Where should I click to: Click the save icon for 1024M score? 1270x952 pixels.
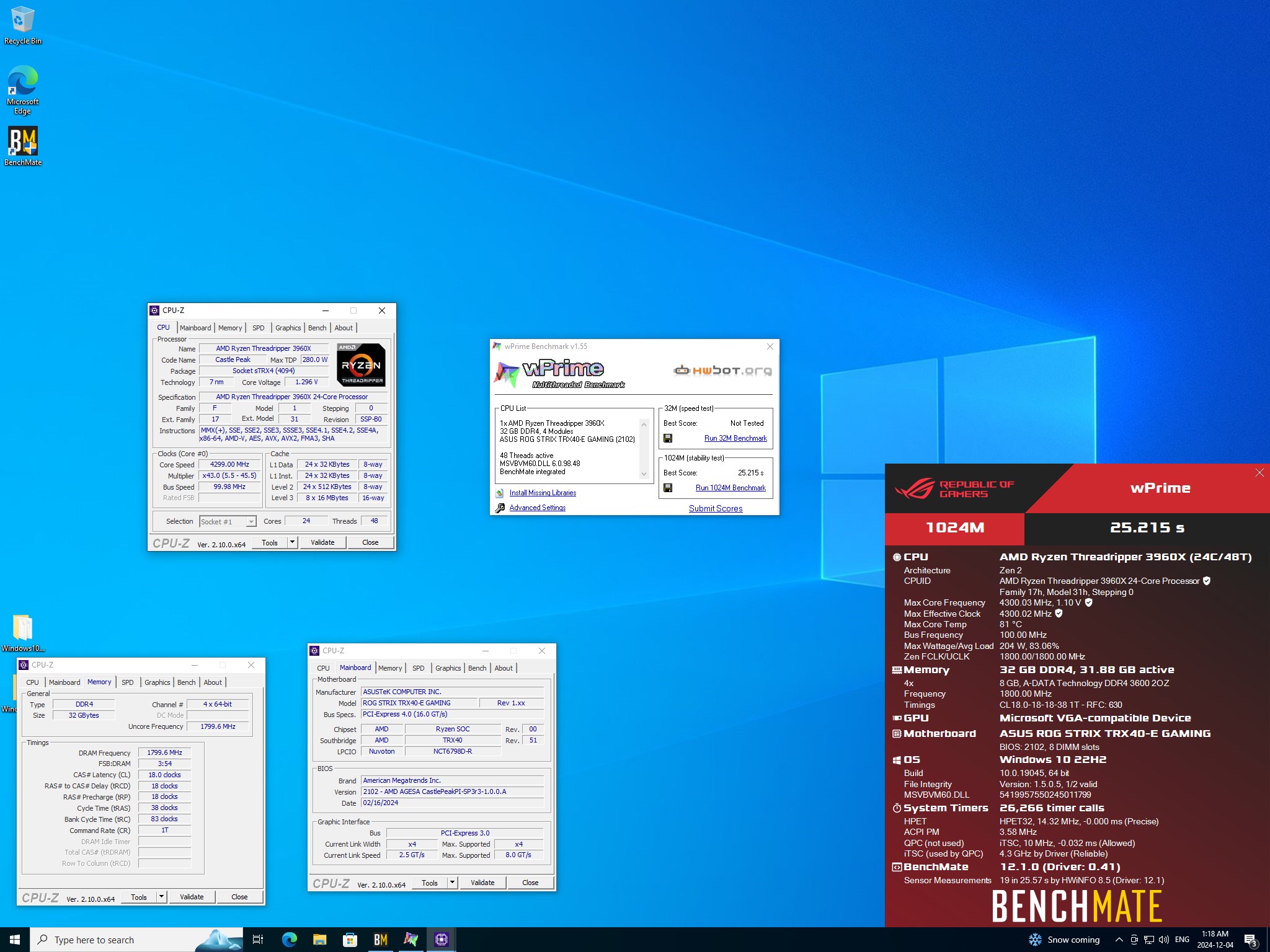pyautogui.click(x=668, y=488)
